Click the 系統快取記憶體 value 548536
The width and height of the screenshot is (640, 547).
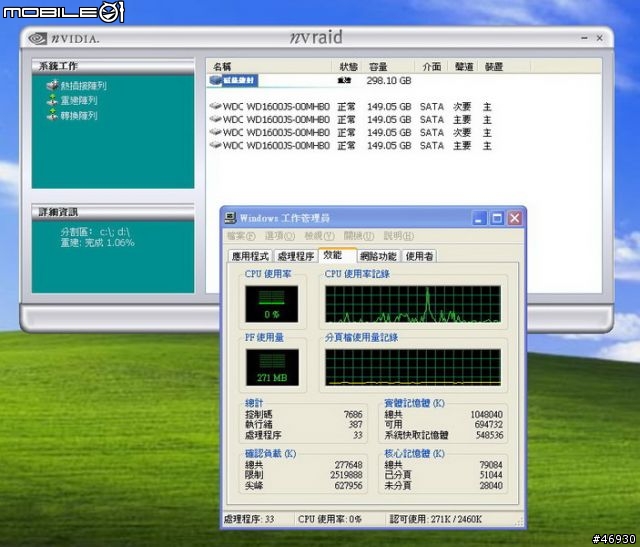pos(489,436)
